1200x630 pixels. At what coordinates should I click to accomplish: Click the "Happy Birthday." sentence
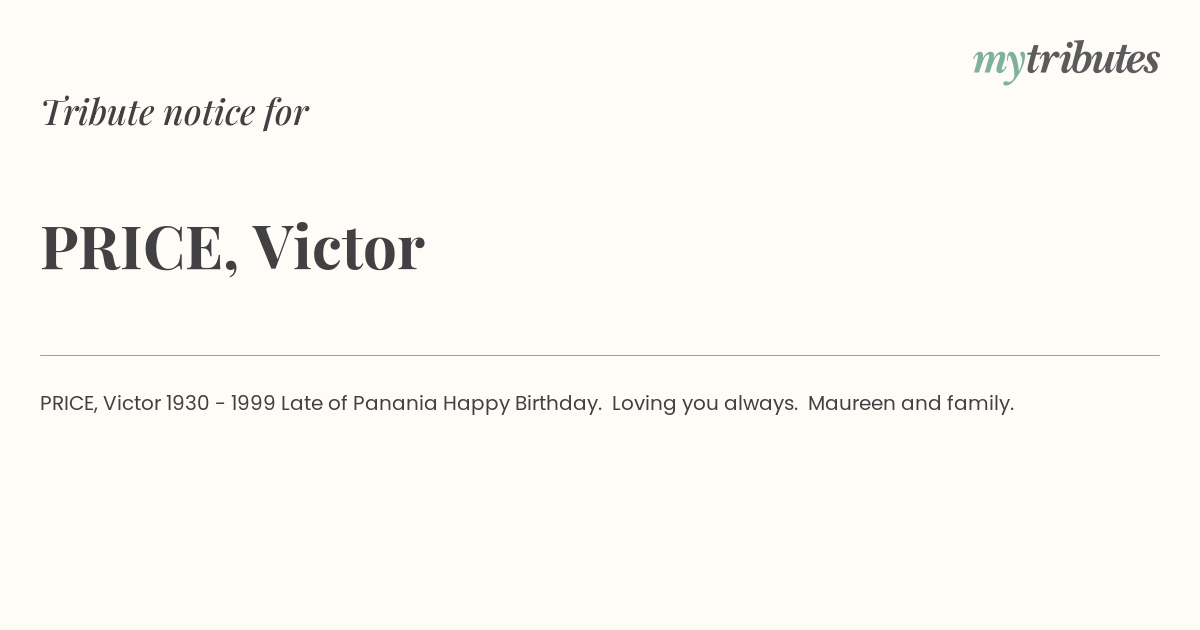523,404
